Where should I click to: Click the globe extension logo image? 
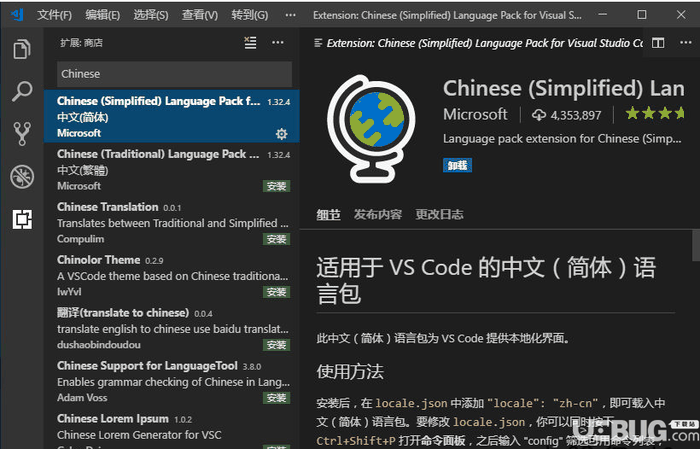(x=371, y=129)
